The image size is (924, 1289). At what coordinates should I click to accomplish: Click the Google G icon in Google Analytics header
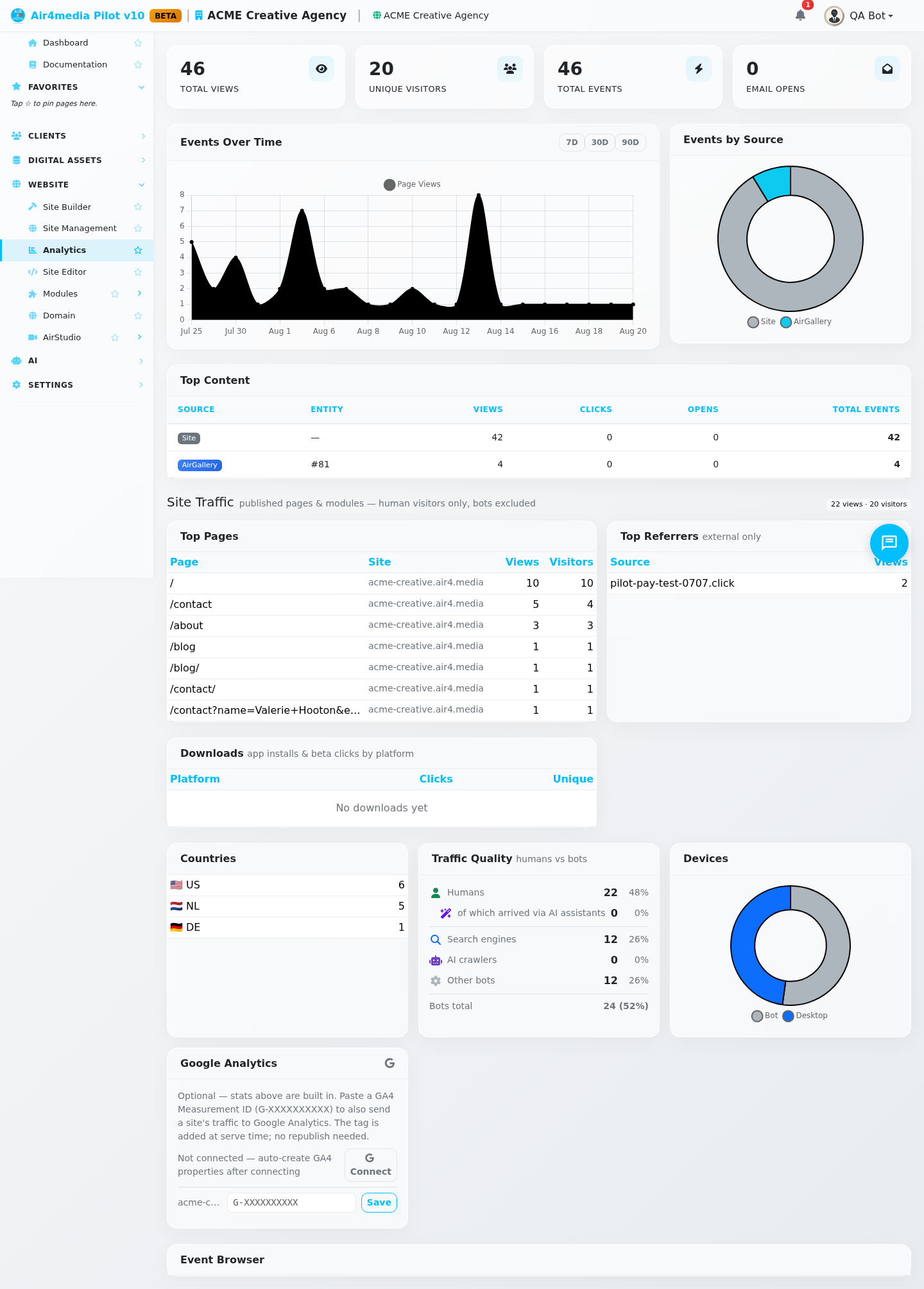point(389,1063)
